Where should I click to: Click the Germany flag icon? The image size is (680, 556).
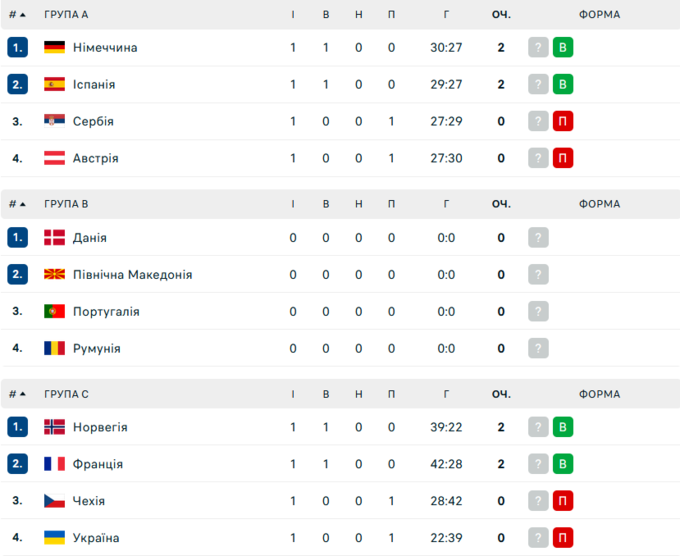[x=54, y=48]
